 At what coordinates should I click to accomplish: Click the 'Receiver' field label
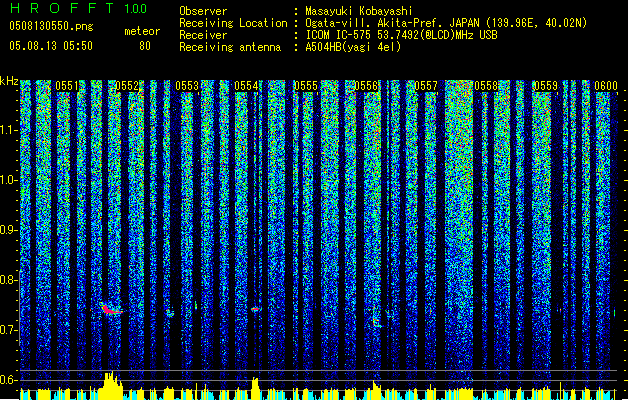(x=203, y=35)
